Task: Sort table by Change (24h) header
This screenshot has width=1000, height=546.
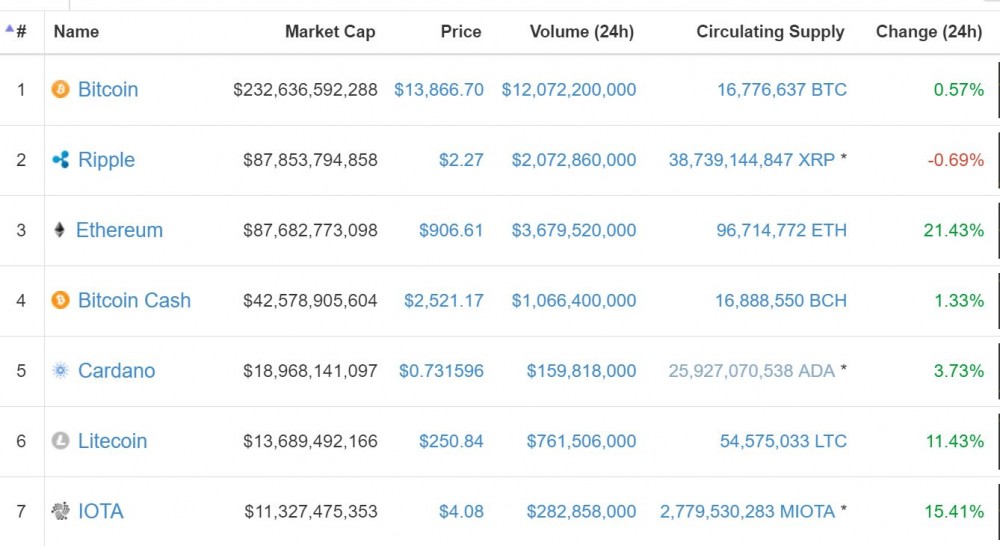Action: pyautogui.click(x=929, y=31)
